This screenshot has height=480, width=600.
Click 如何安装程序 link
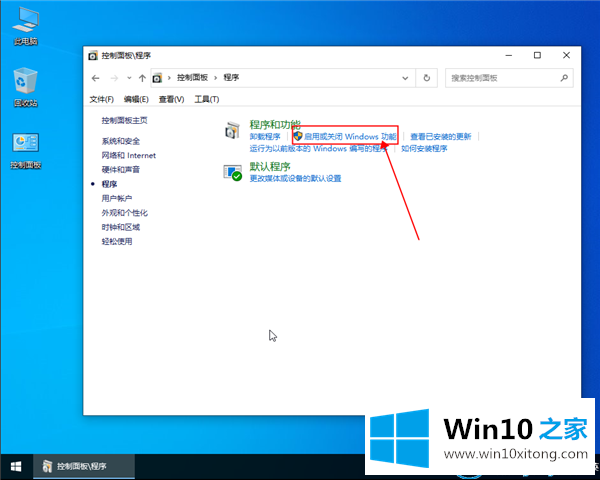424,149
